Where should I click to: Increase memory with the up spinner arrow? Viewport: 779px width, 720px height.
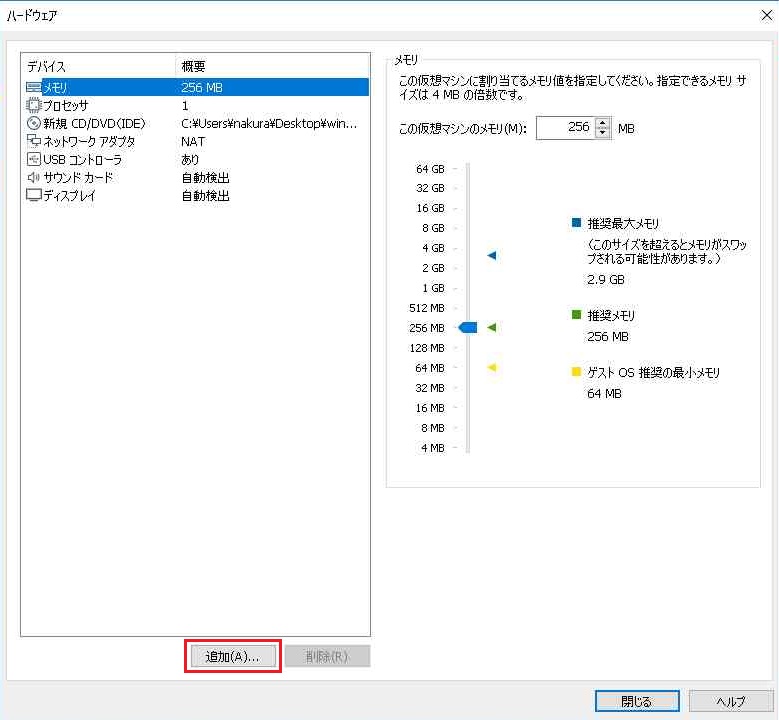603,123
